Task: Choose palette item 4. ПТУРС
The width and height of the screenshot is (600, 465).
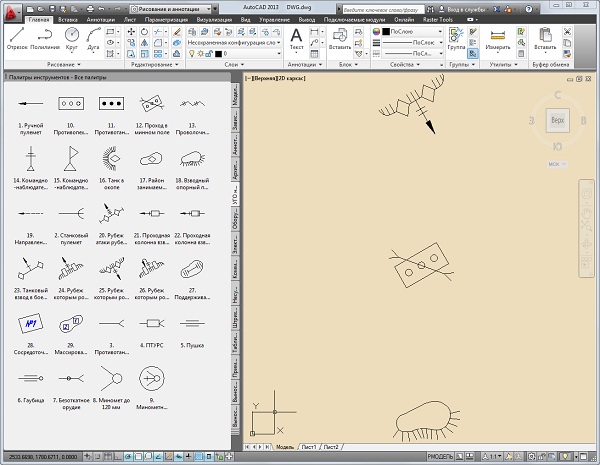Action: tap(150, 324)
